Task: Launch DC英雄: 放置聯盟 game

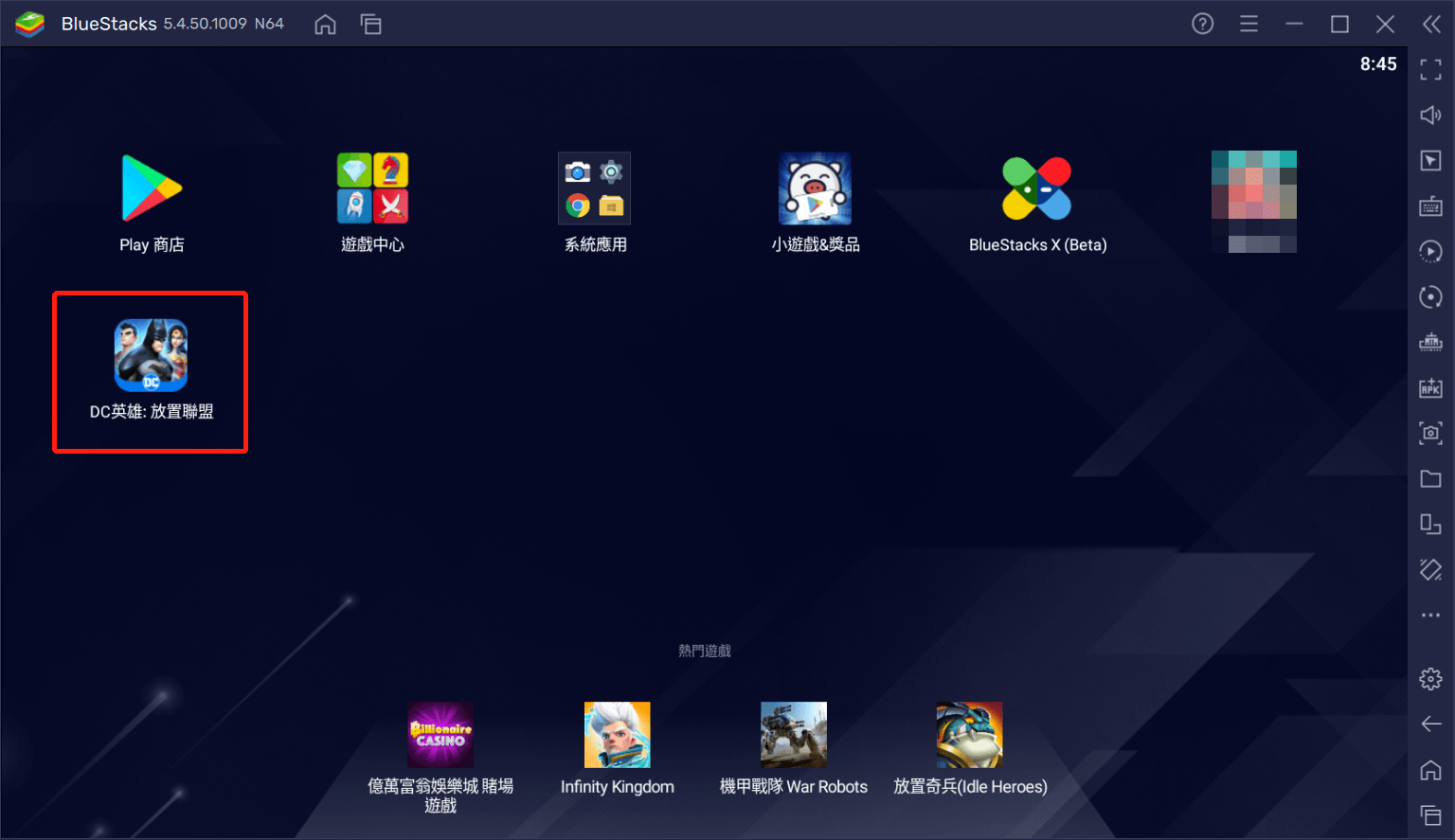Action: coord(151,355)
